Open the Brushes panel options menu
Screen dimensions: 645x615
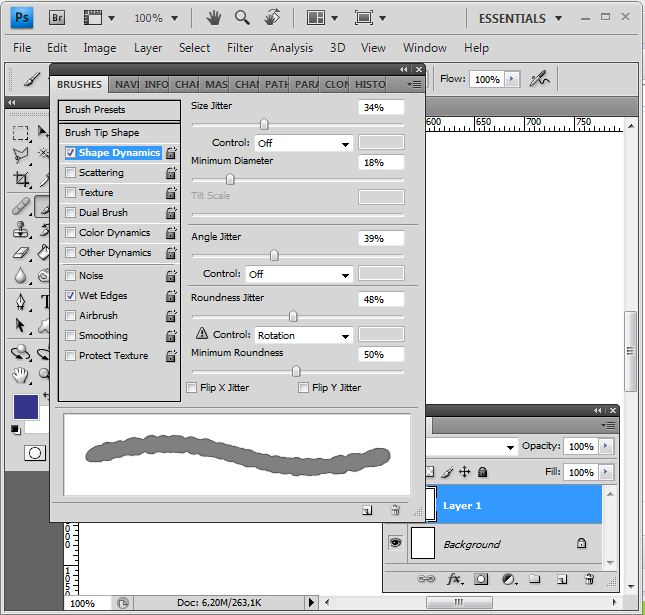[414, 84]
